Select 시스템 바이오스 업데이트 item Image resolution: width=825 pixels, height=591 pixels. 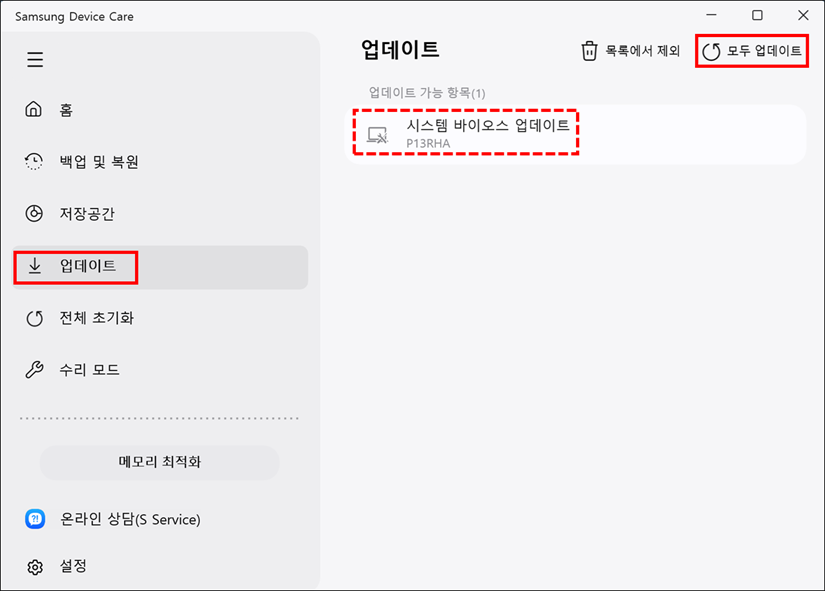coord(575,134)
